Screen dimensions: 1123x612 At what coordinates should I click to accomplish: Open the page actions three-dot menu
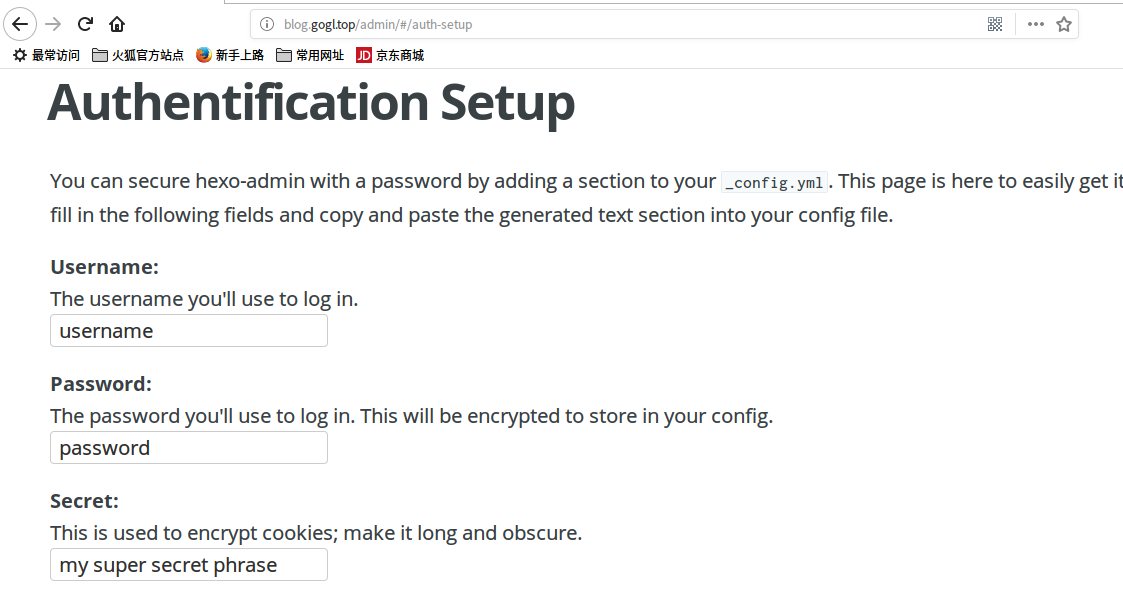pyautogui.click(x=1036, y=24)
